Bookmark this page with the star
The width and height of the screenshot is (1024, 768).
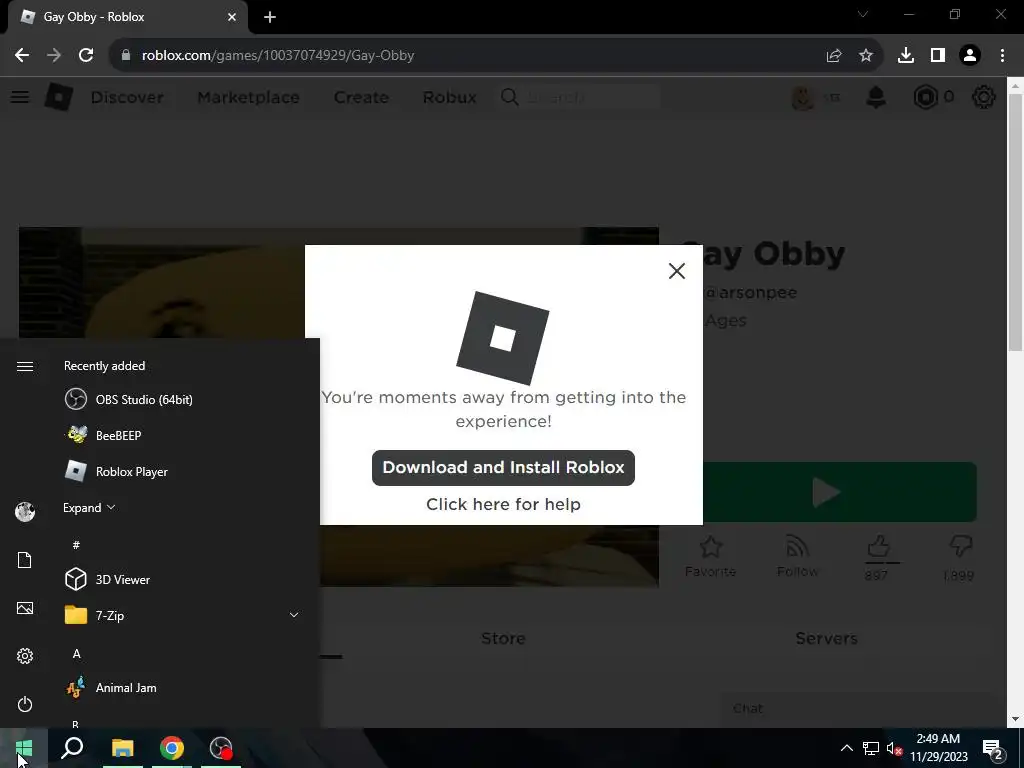coord(866,56)
